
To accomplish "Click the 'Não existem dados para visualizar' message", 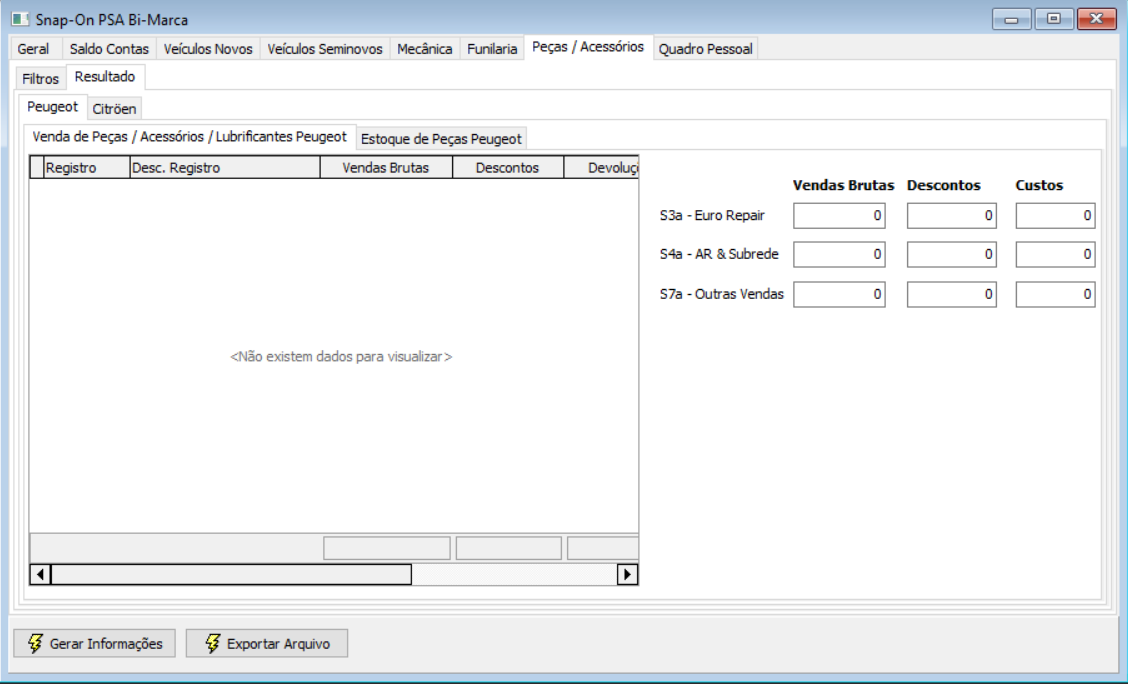I will [341, 357].
